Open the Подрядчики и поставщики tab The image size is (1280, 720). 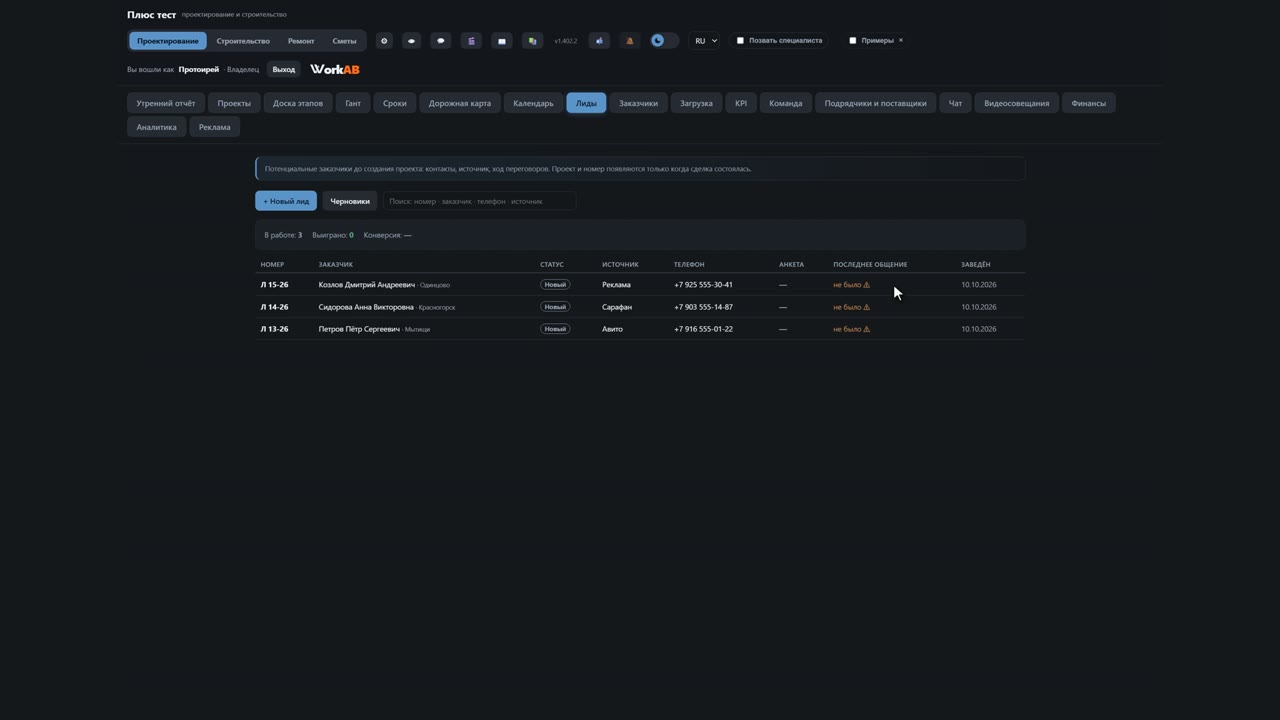coord(875,103)
